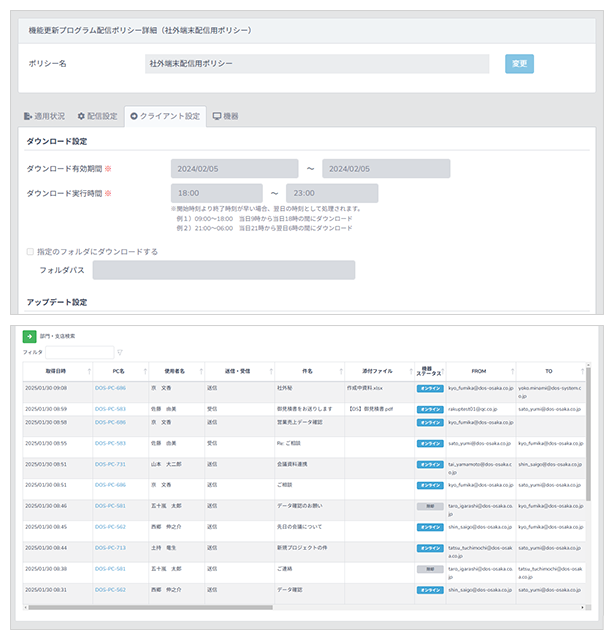Click the gray status badge in the 08:38 row
Image resolution: width=614 pixels, height=640 pixels.
(x=430, y=569)
